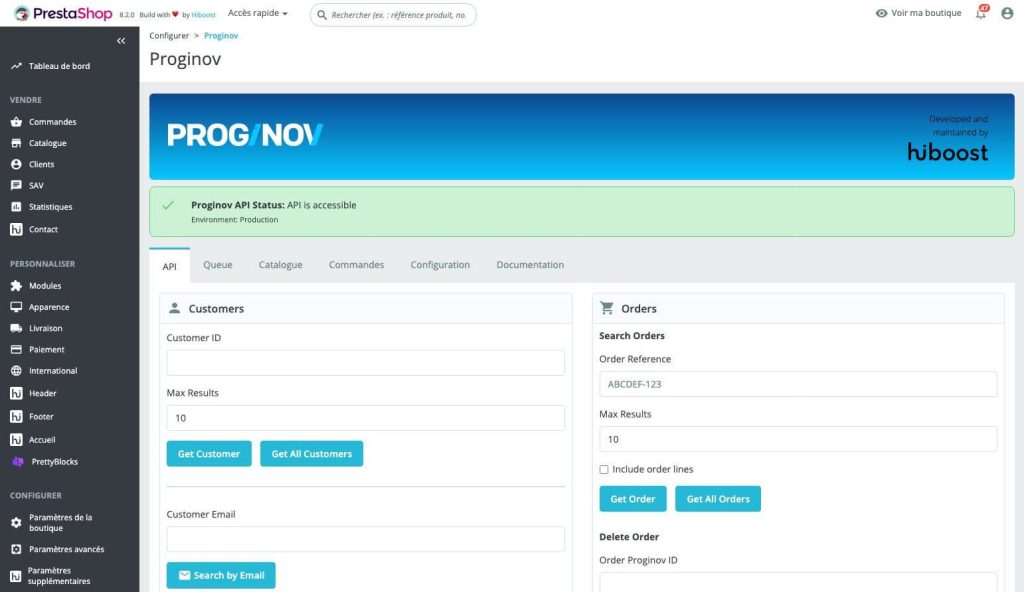Click the Apparence monitor icon
Screen dimensions: 1024x592
click(16, 307)
